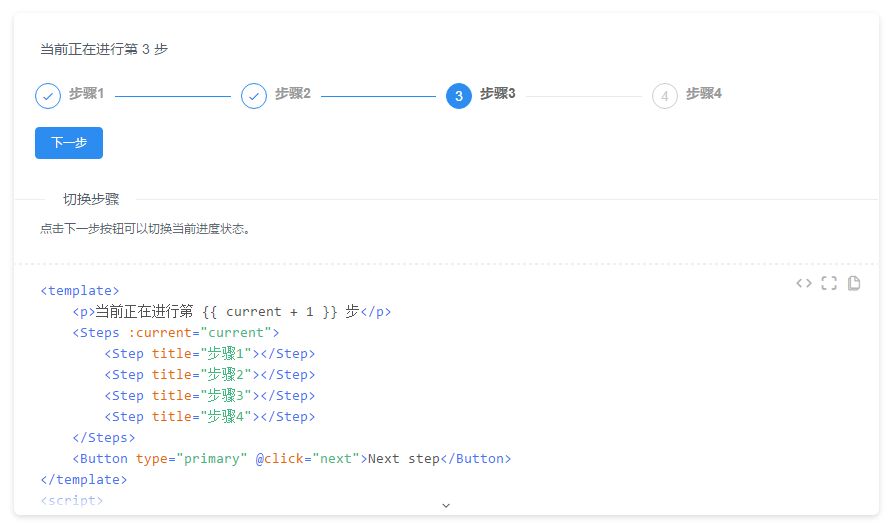Click the 步骤2 step title
Viewport: 889px width, 524px height.
pos(293,94)
